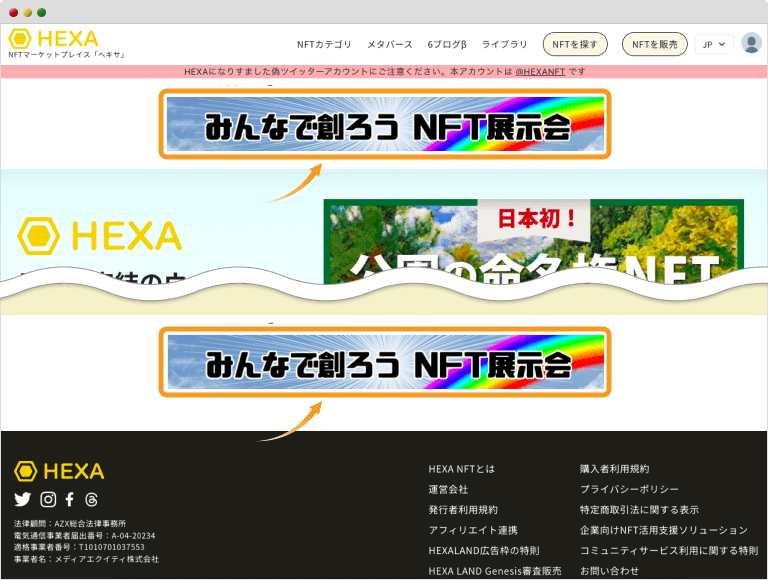Open 発行者利用規約 footer link

point(463,509)
